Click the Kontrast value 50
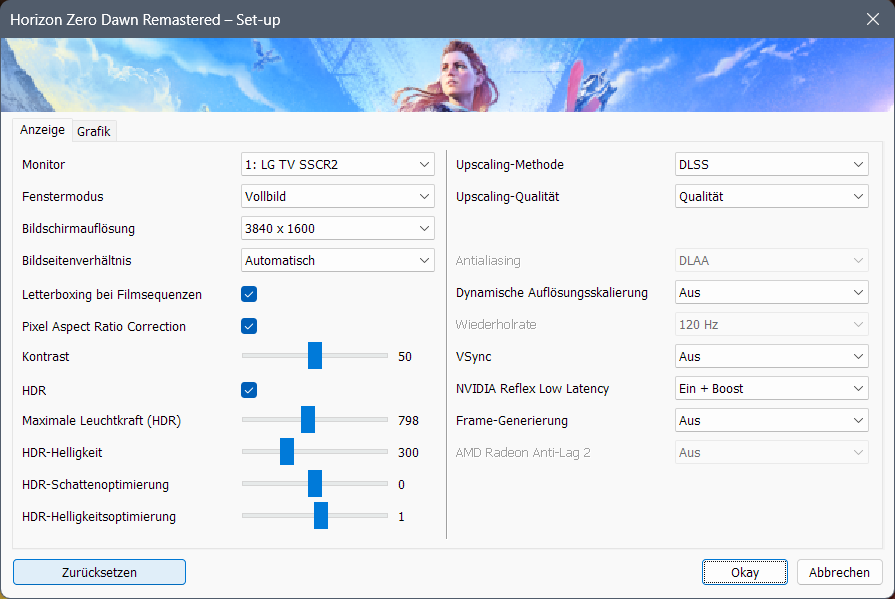This screenshot has height=599, width=895. [x=405, y=357]
